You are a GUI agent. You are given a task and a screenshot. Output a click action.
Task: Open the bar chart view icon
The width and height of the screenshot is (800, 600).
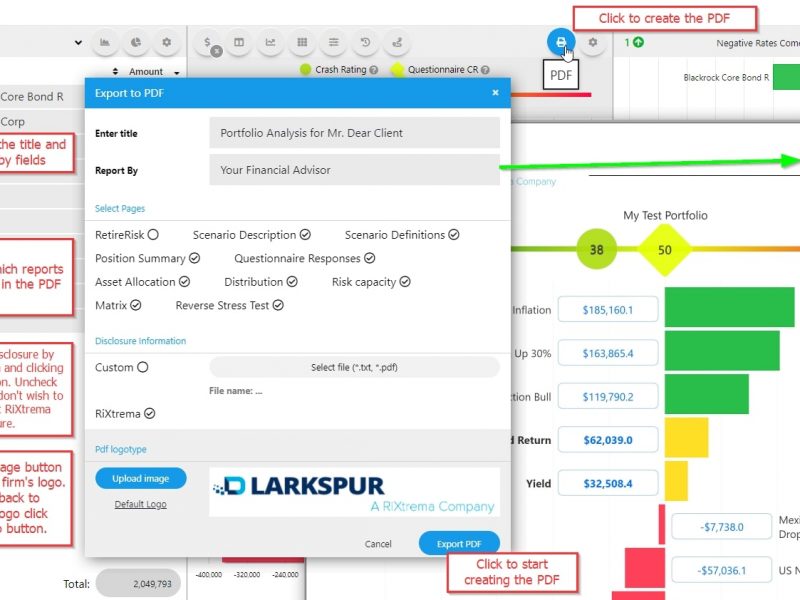[105, 43]
